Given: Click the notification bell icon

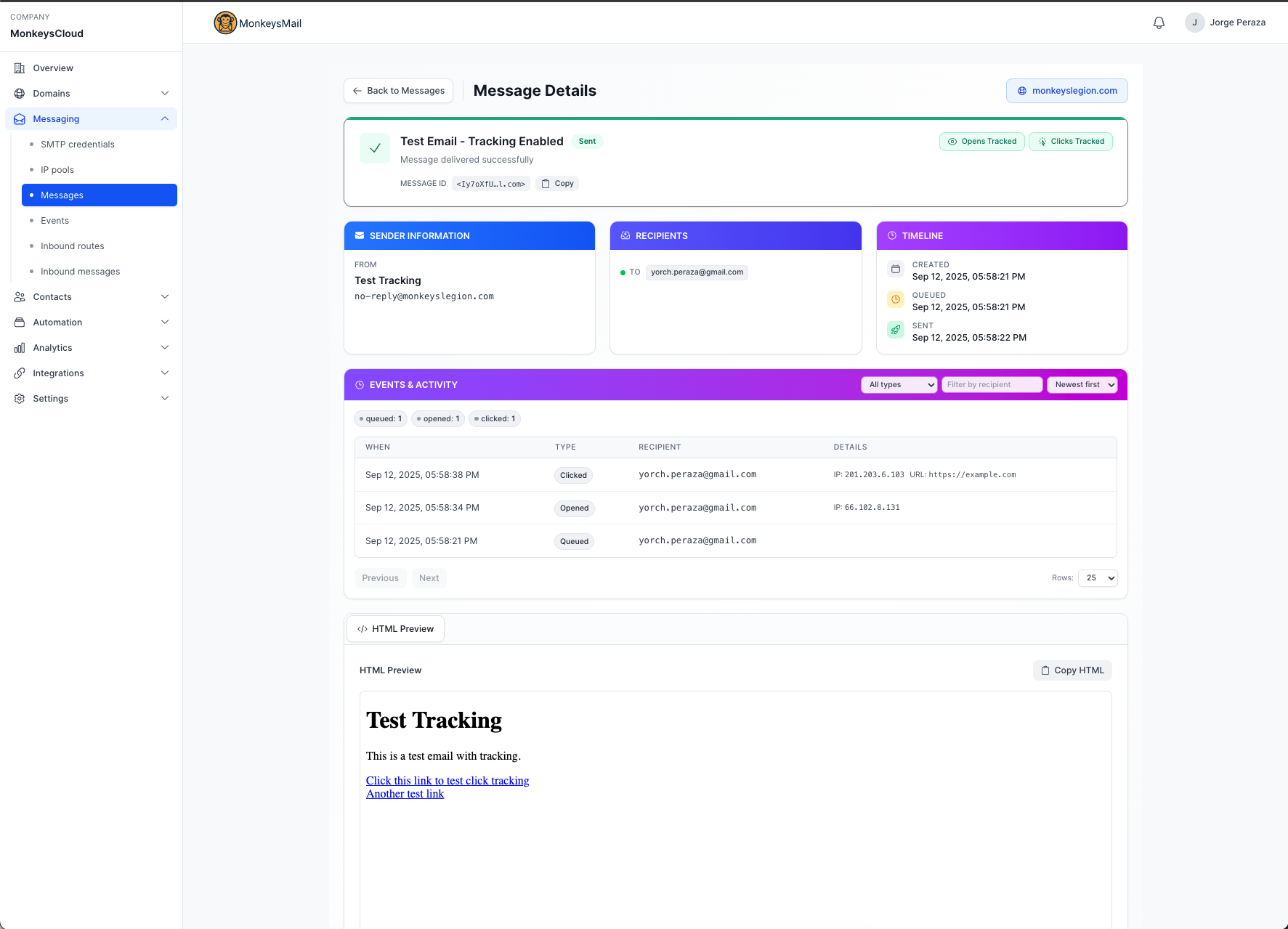Looking at the screenshot, I should pos(1159,23).
